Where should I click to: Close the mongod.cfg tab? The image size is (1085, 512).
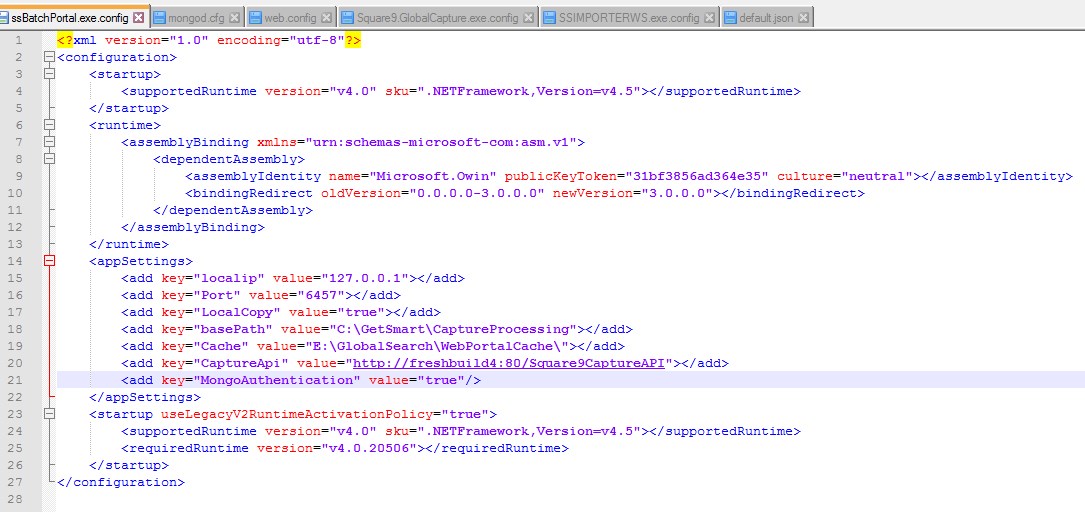pyautogui.click(x=234, y=18)
